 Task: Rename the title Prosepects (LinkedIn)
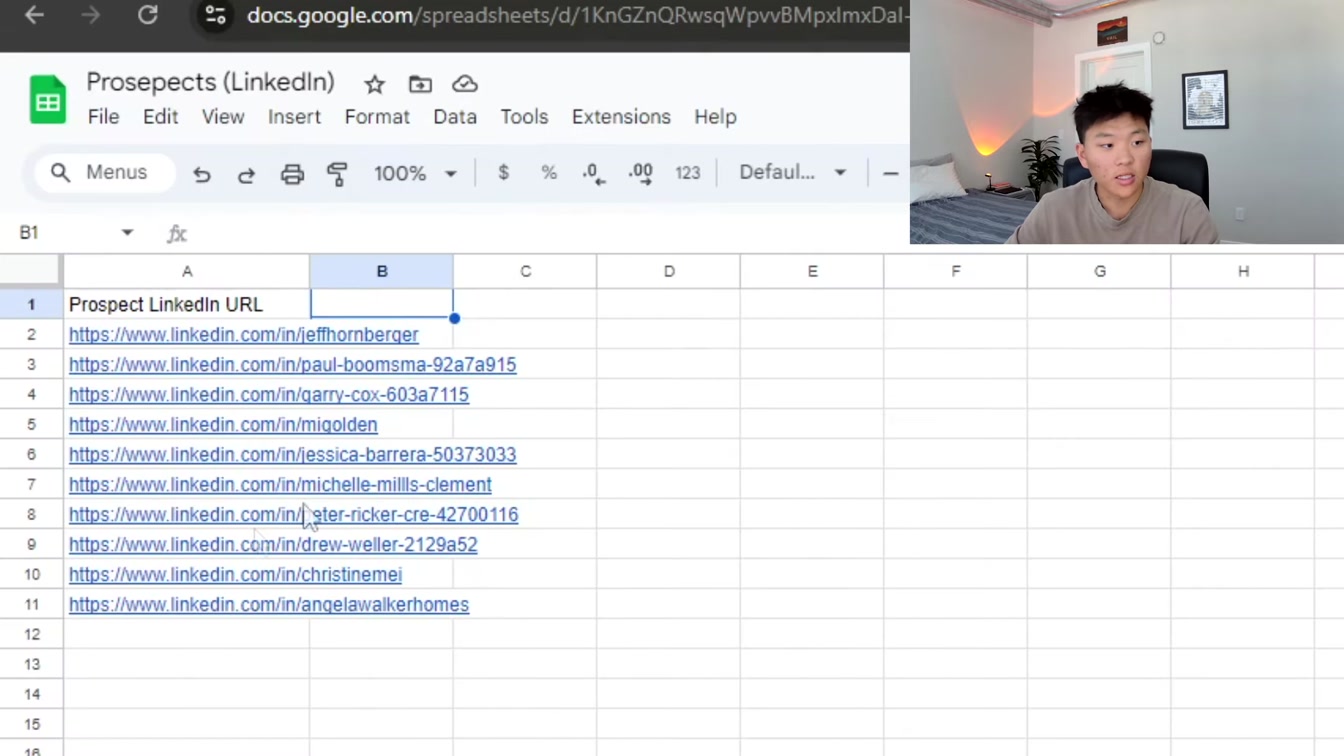click(210, 82)
